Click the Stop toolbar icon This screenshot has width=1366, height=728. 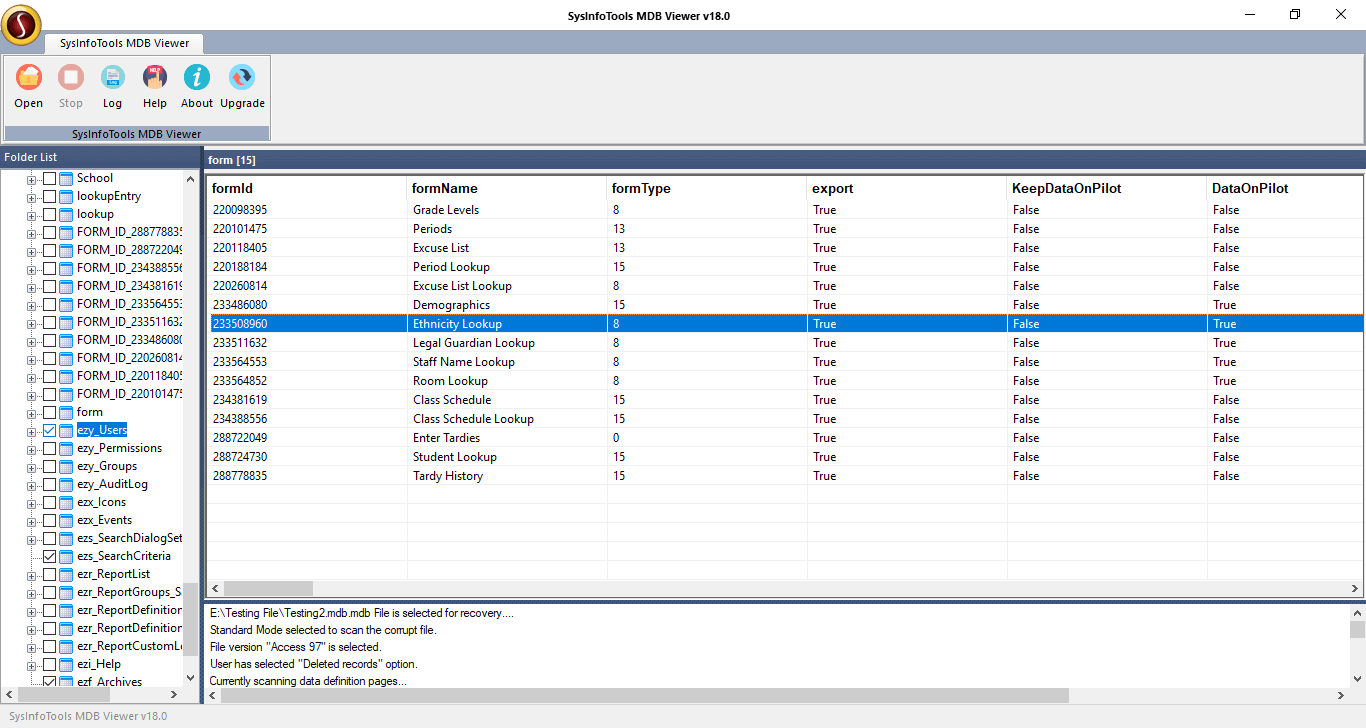(x=71, y=77)
